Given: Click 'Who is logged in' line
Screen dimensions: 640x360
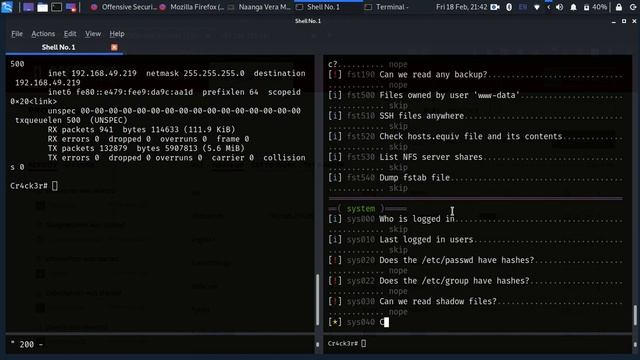Looking at the screenshot, I should 476,219.
